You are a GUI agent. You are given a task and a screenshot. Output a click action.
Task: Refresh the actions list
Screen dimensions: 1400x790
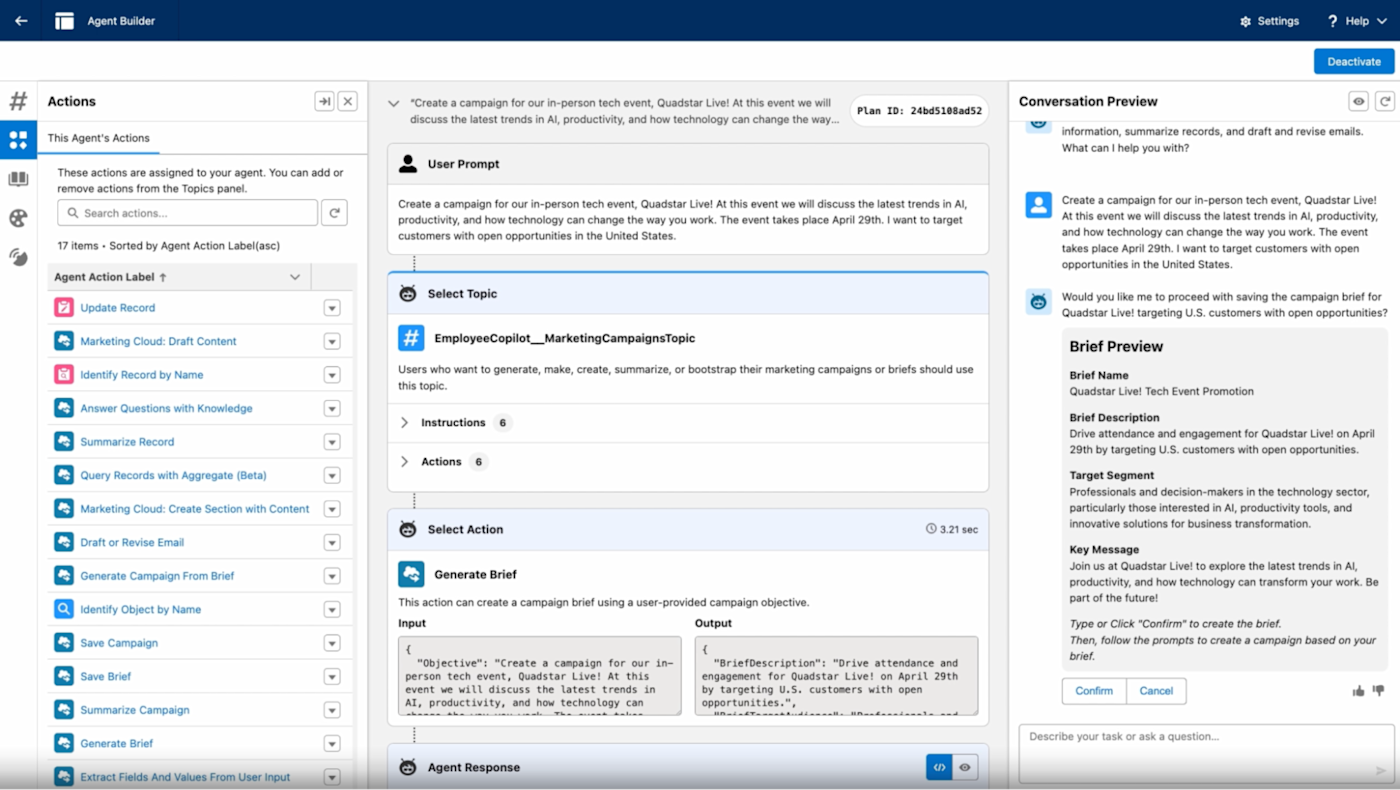[335, 213]
